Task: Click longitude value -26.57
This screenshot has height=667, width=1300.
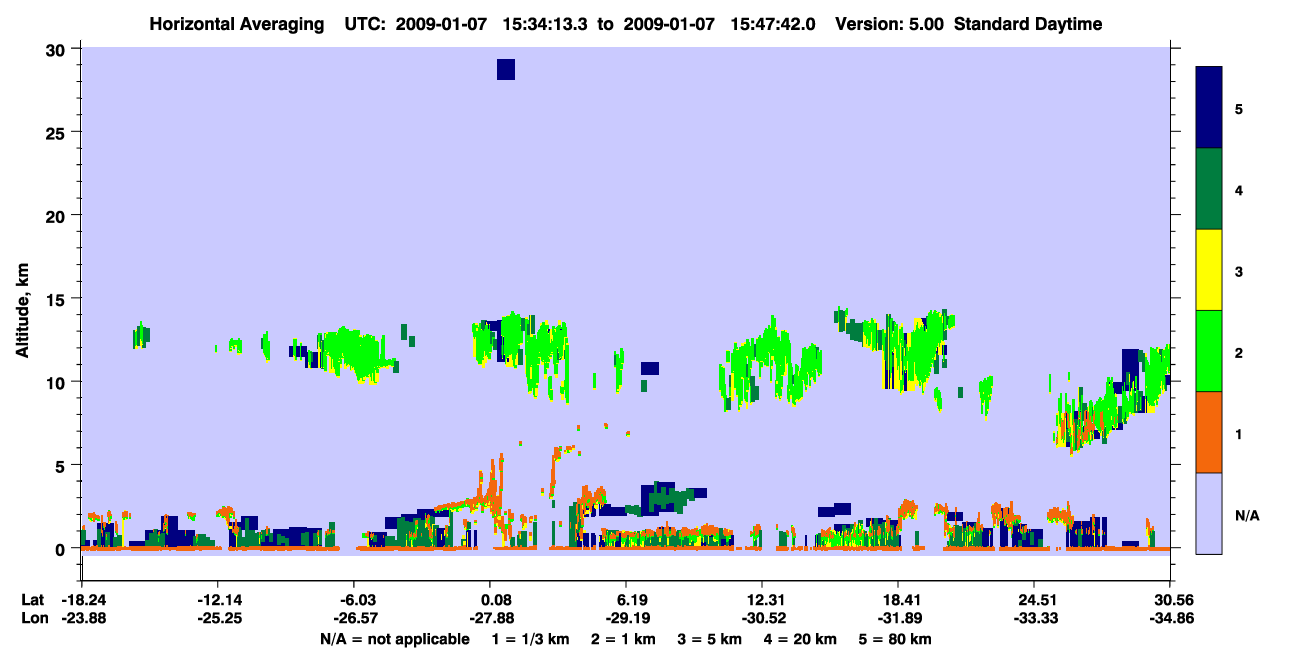Action: [354, 618]
